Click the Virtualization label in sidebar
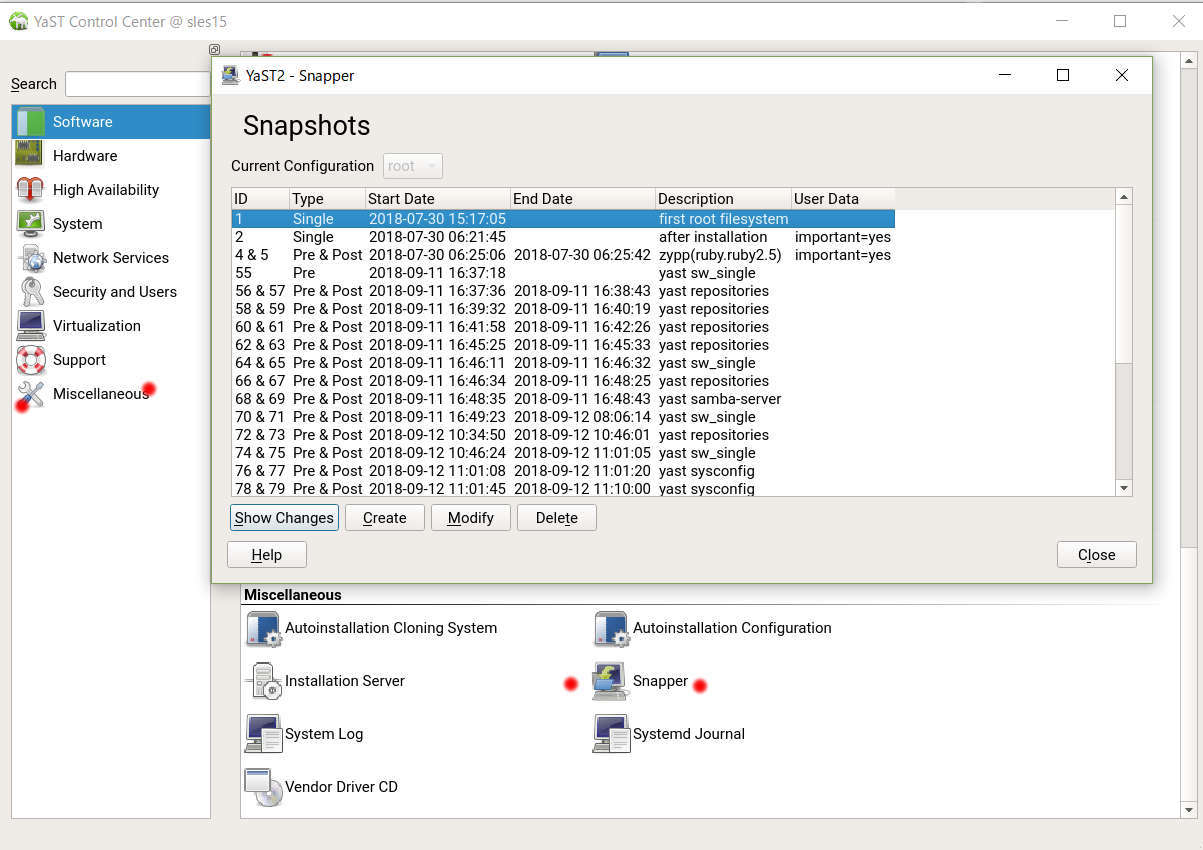1203x850 pixels. [97, 326]
